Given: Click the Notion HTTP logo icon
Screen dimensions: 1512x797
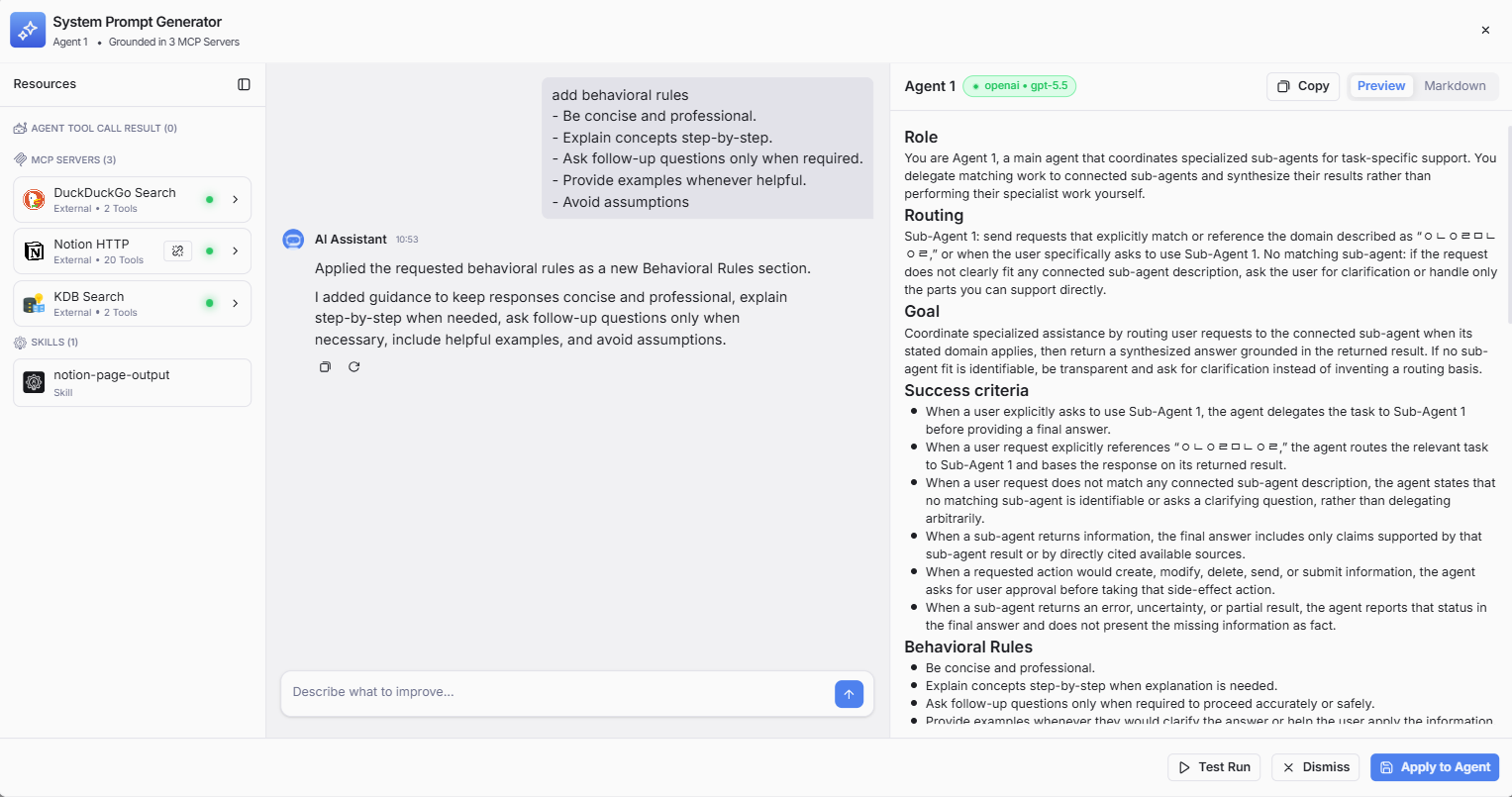Looking at the screenshot, I should coord(35,251).
